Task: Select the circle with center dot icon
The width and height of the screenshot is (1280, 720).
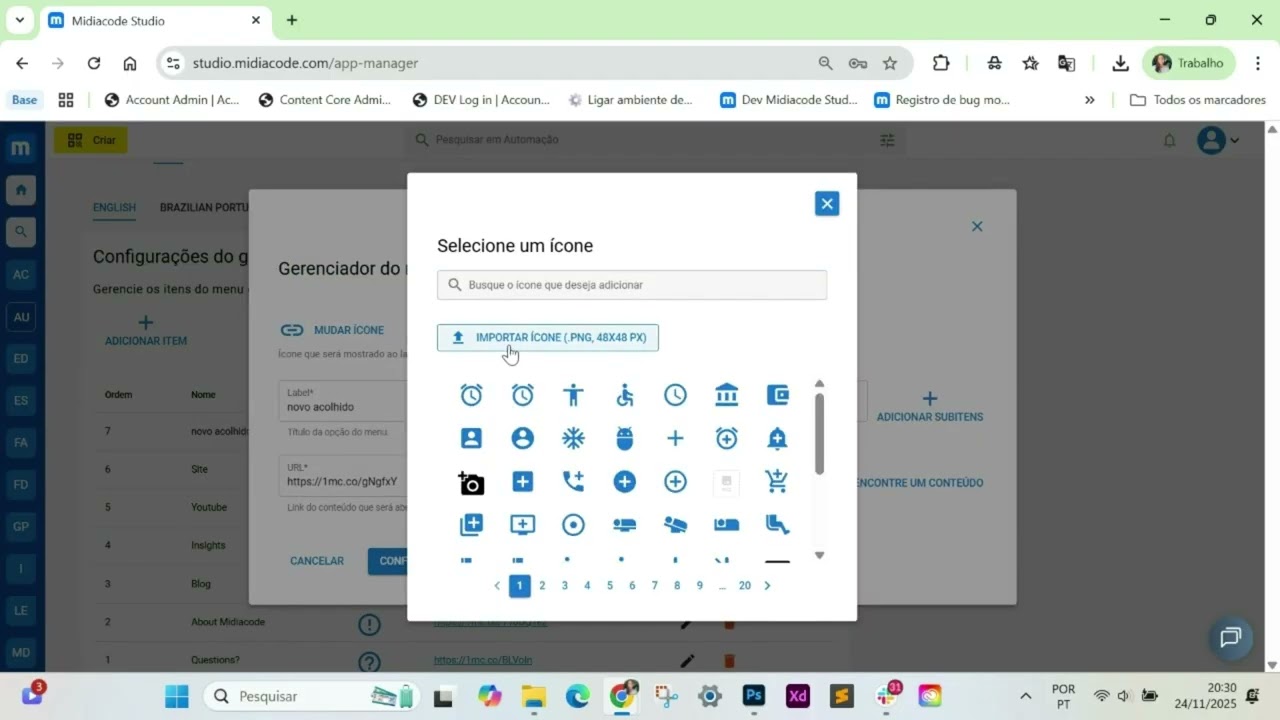Action: click(573, 525)
